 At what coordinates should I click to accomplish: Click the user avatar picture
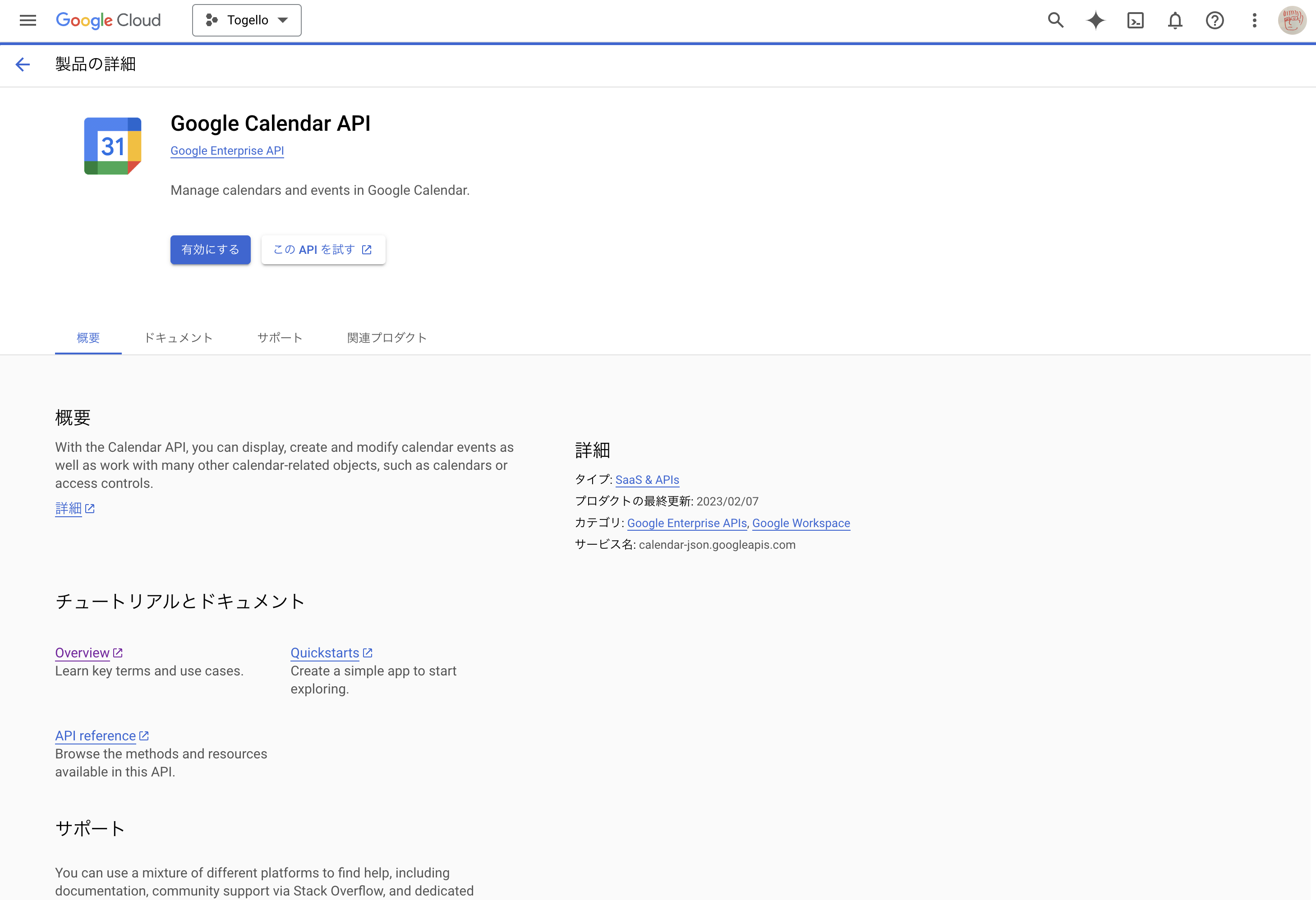[x=1292, y=20]
